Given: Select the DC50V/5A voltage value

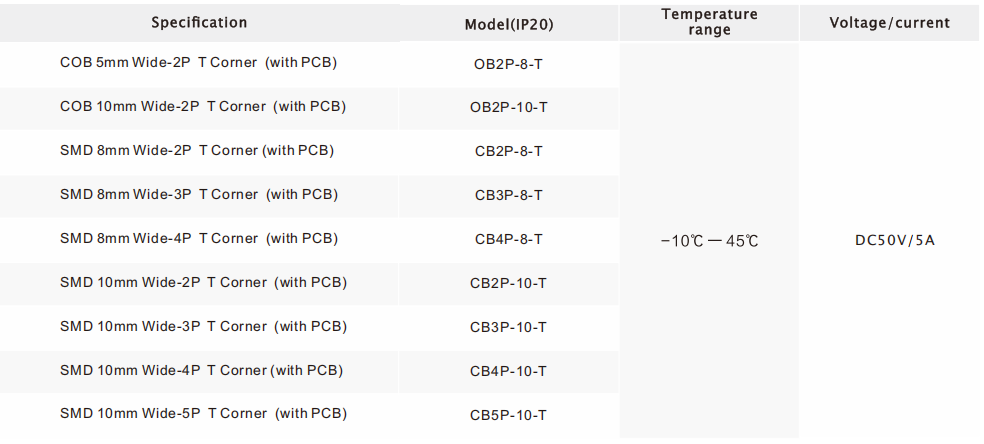Looking at the screenshot, I should pyautogui.click(x=889, y=240).
